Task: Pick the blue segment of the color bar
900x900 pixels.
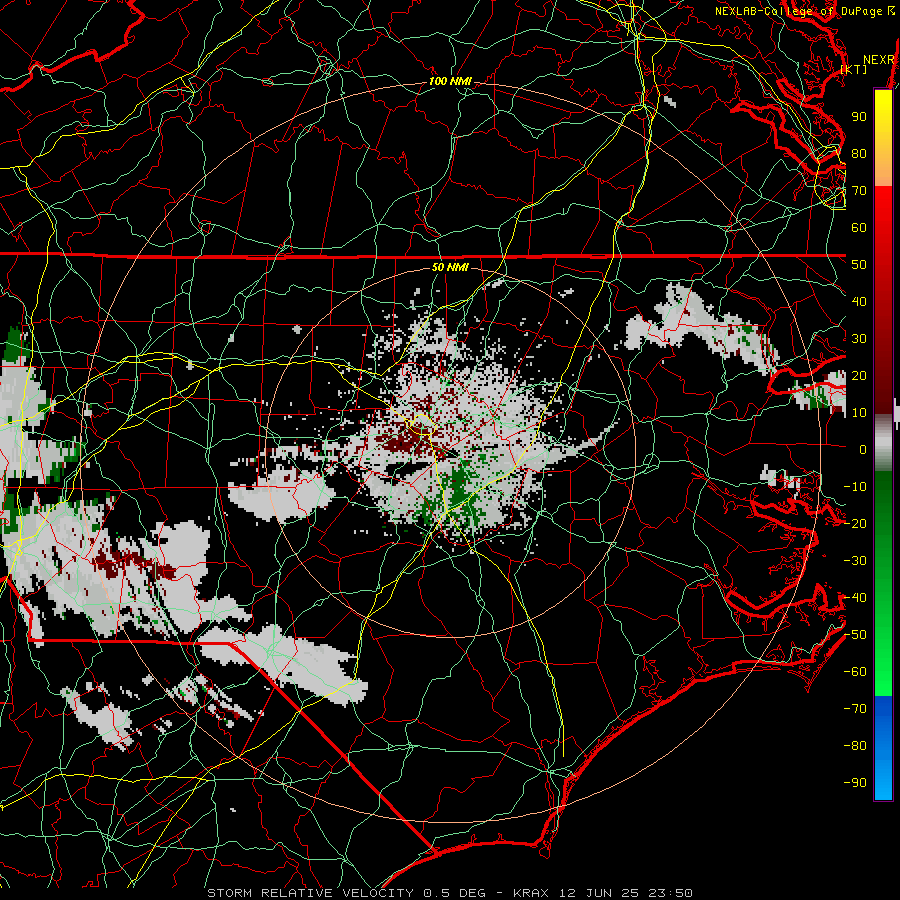Action: coord(883,747)
